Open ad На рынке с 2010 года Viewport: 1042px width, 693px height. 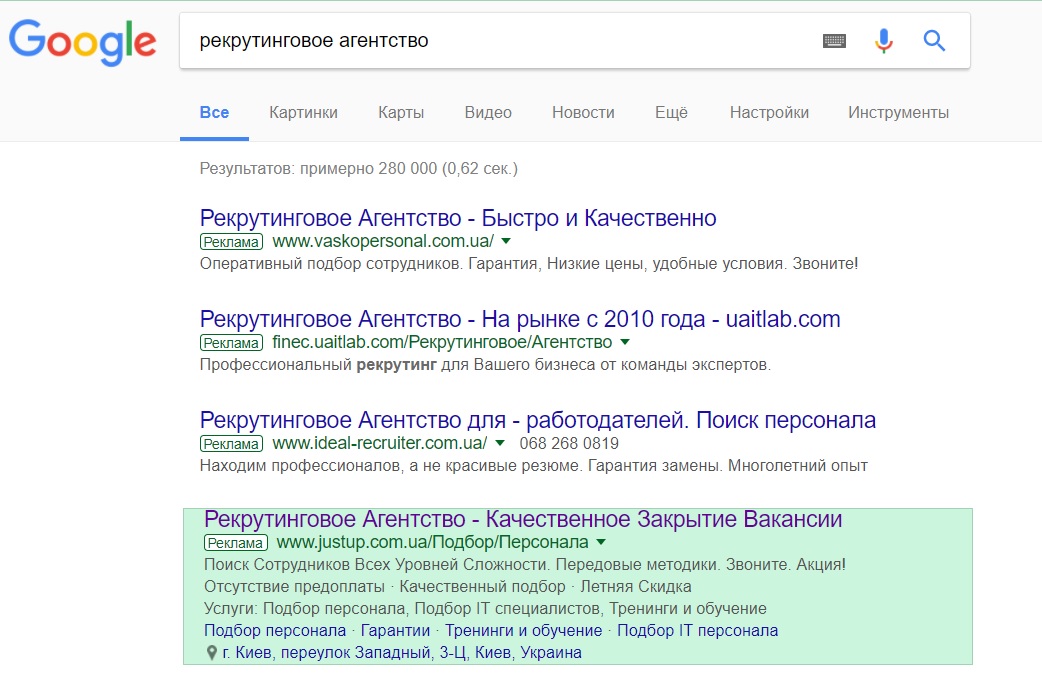pyautogui.click(x=520, y=319)
